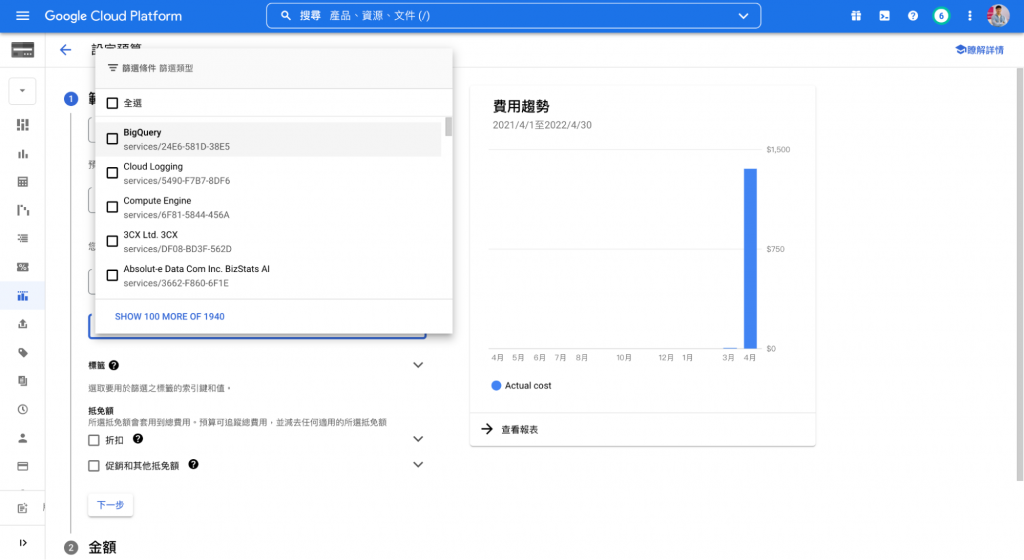This screenshot has height=560, width=1024.
Task: Open the user account avatar
Action: click(x=998, y=16)
